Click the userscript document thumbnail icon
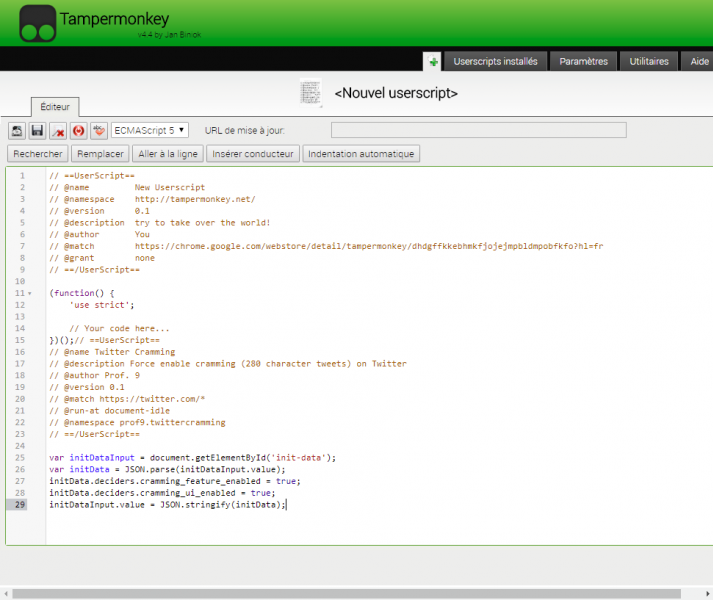The image size is (713, 600). click(x=311, y=93)
